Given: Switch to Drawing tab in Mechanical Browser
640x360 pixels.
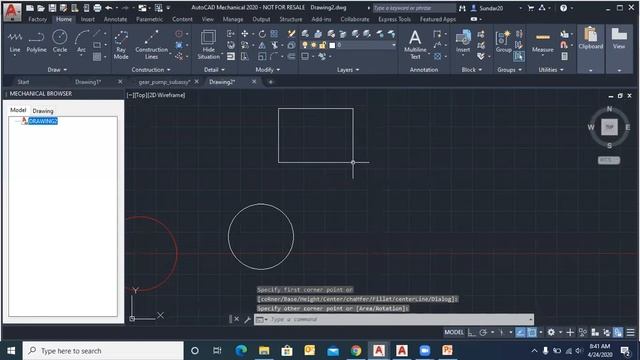Looking at the screenshot, I should [x=43, y=111].
